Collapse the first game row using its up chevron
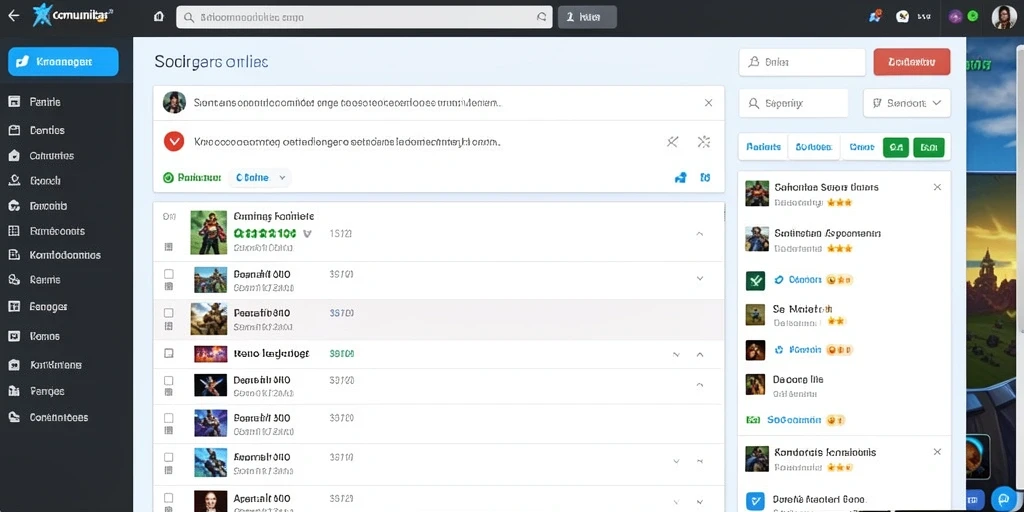The width and height of the screenshot is (1024, 512). click(x=699, y=233)
